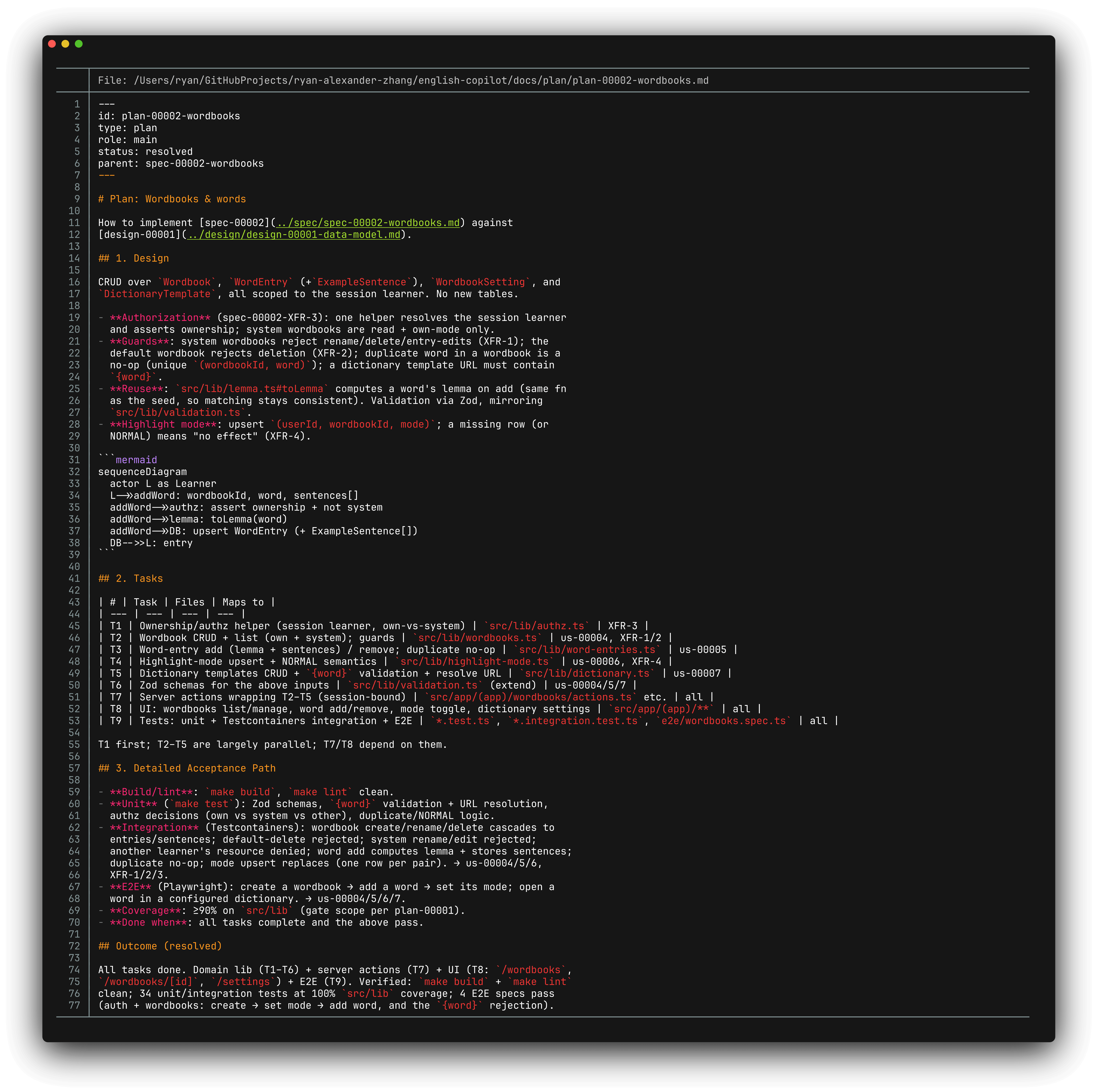Click the '## Outcome (resolved)' heading
The width and height of the screenshot is (1098, 1092).
pos(160,946)
